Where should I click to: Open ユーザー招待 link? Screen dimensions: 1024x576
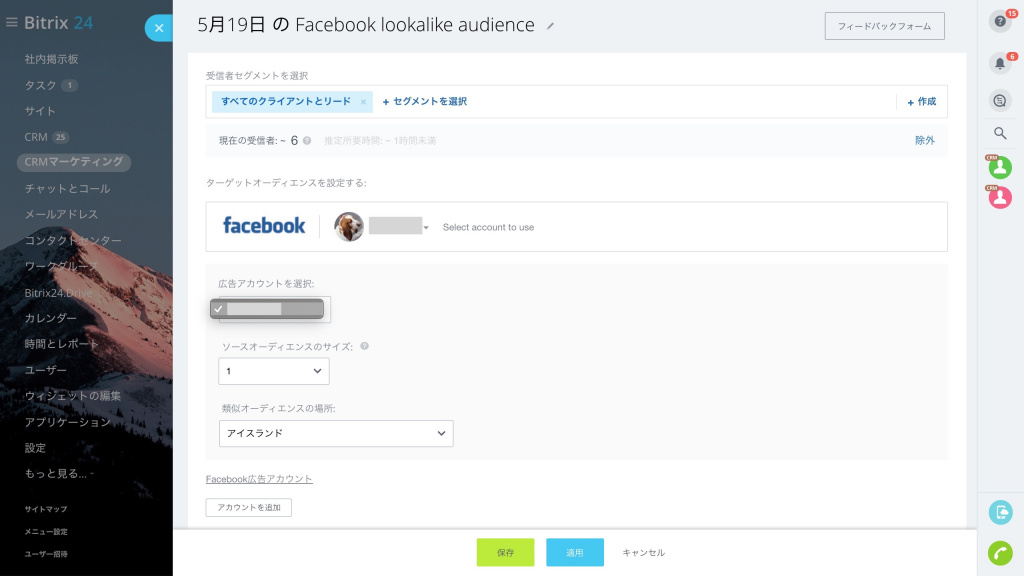click(x=46, y=554)
